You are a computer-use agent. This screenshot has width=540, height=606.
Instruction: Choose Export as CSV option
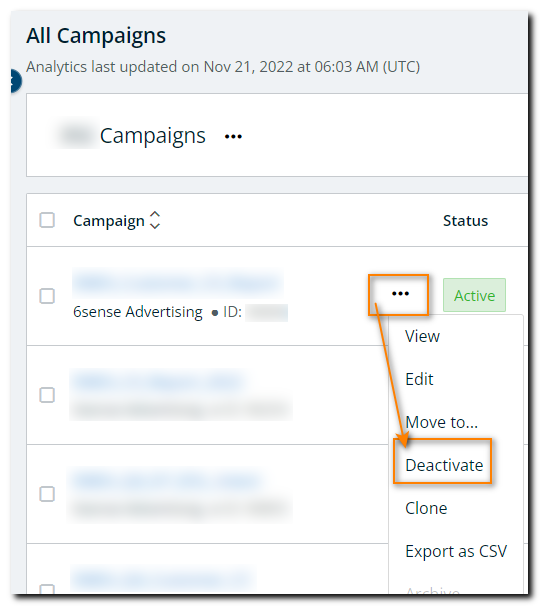(x=456, y=551)
